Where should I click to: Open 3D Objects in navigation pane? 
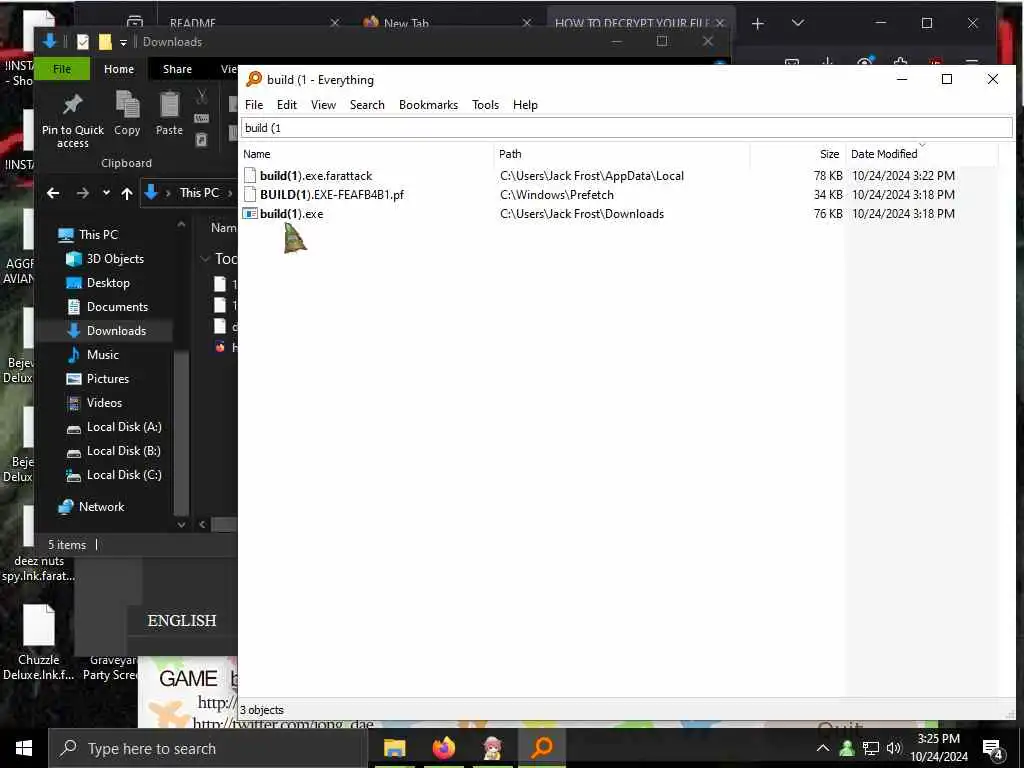[x=115, y=259]
